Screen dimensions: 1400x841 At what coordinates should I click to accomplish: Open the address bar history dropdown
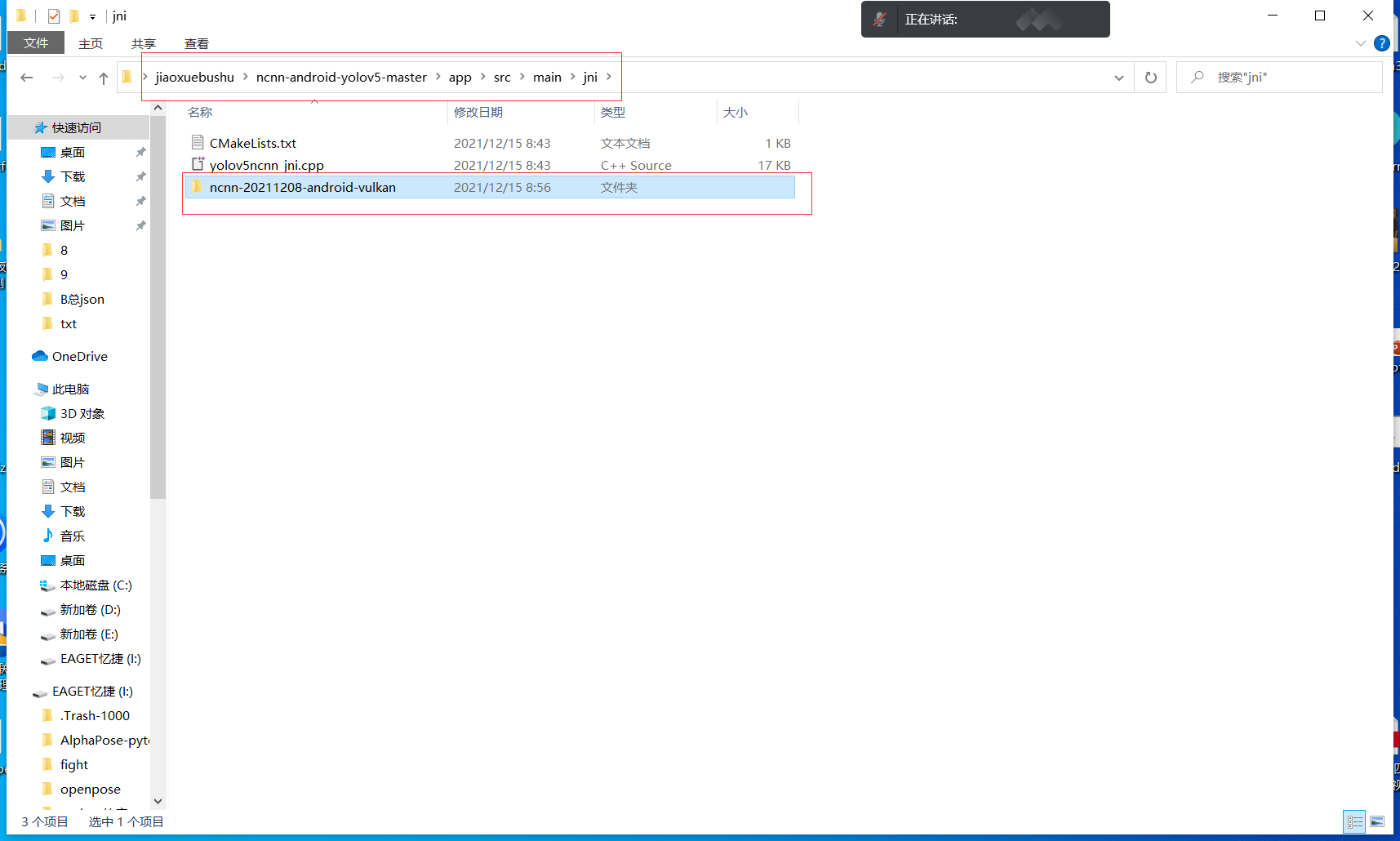(x=1118, y=77)
